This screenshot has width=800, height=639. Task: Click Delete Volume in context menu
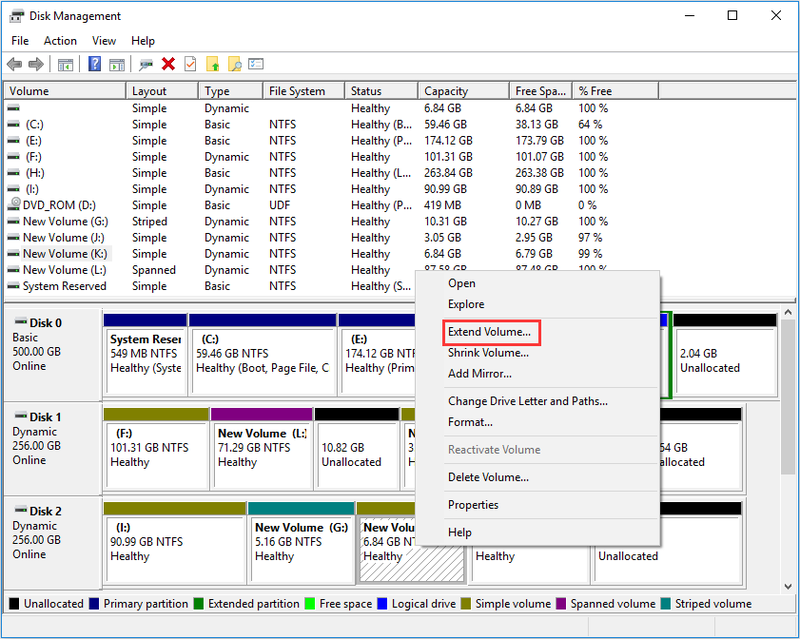488,477
